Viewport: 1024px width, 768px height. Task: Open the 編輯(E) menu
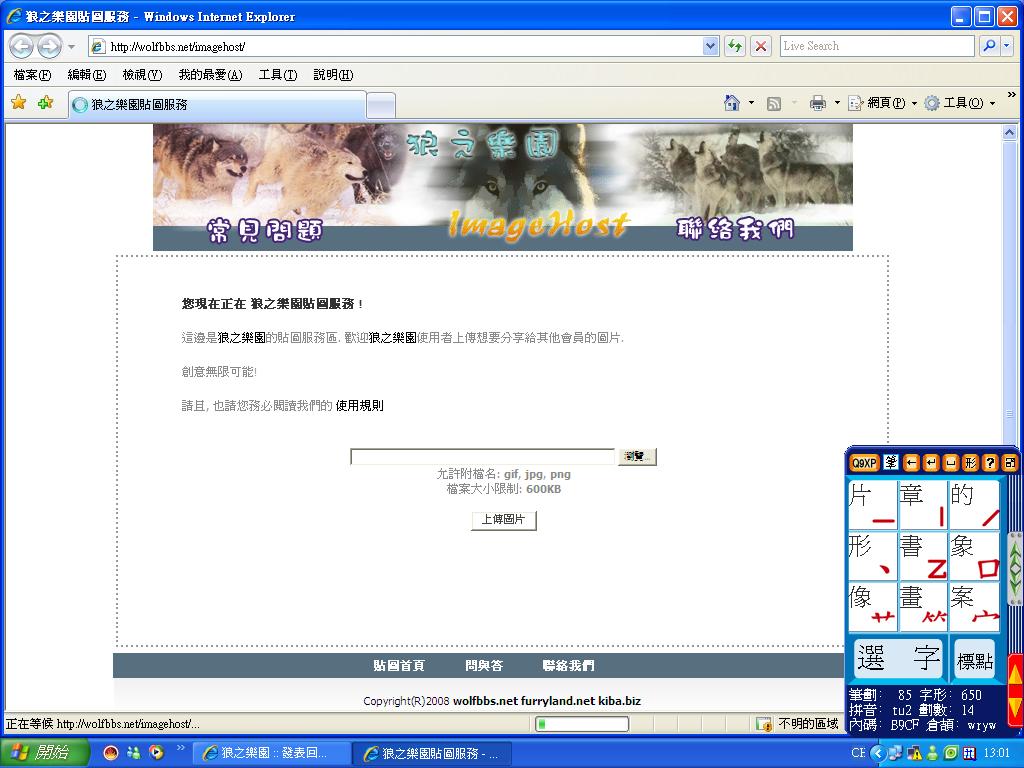coord(87,75)
